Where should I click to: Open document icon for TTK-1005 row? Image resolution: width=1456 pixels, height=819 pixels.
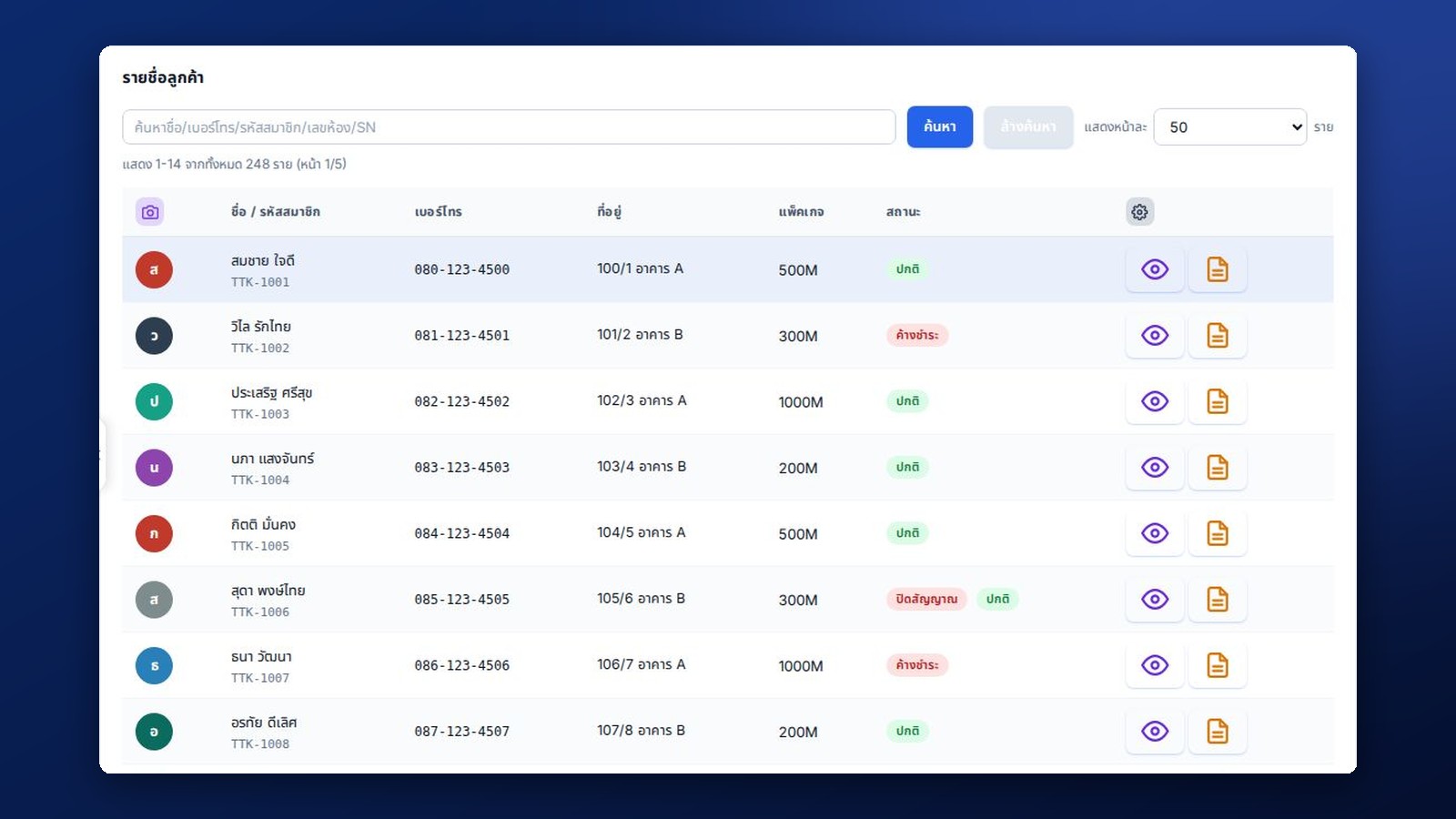tap(1218, 533)
